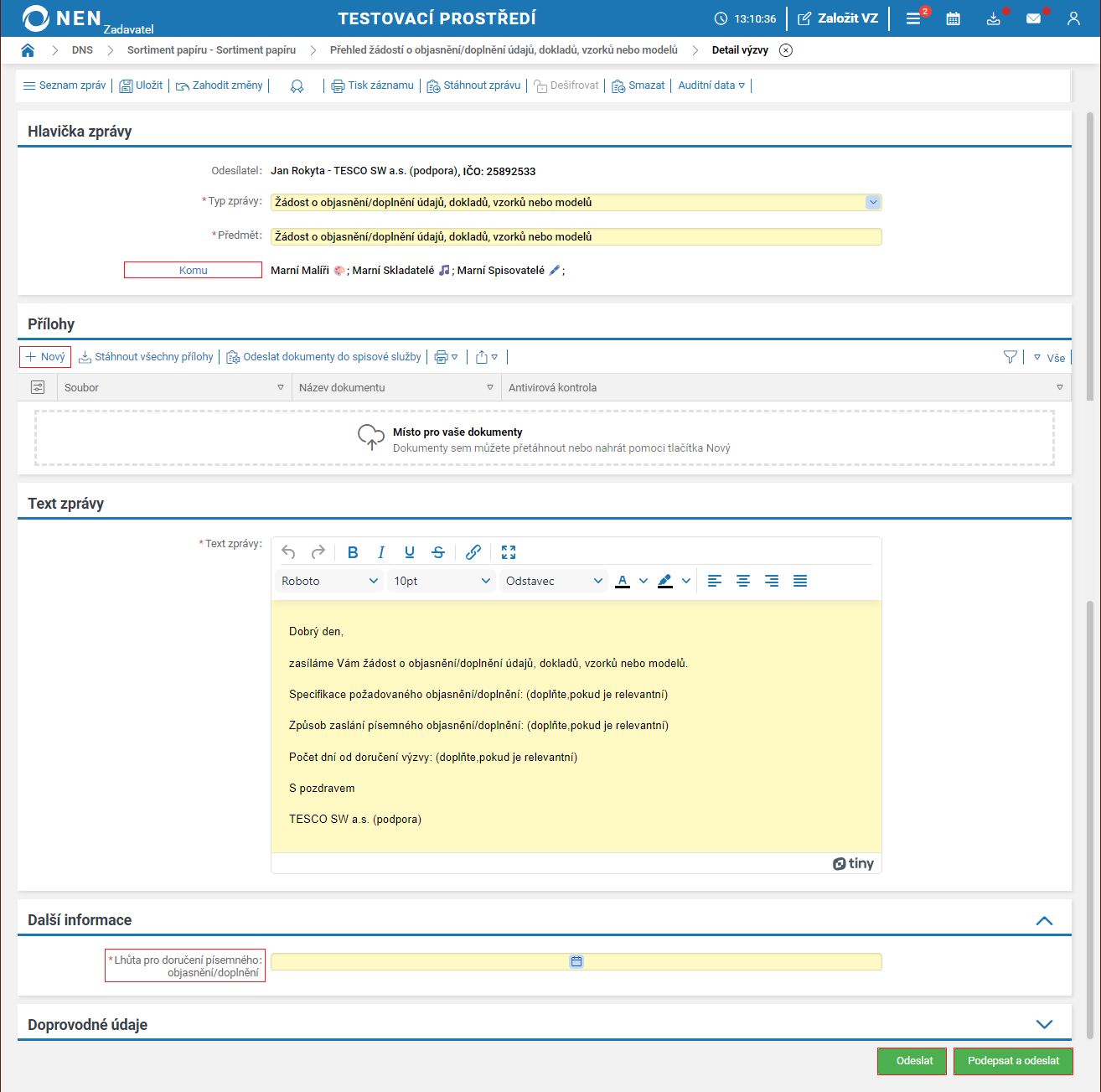Screen dimensions: 1101x1092
Task: Close the Detail výzvy breadcrumb tab
Action: coord(786,50)
